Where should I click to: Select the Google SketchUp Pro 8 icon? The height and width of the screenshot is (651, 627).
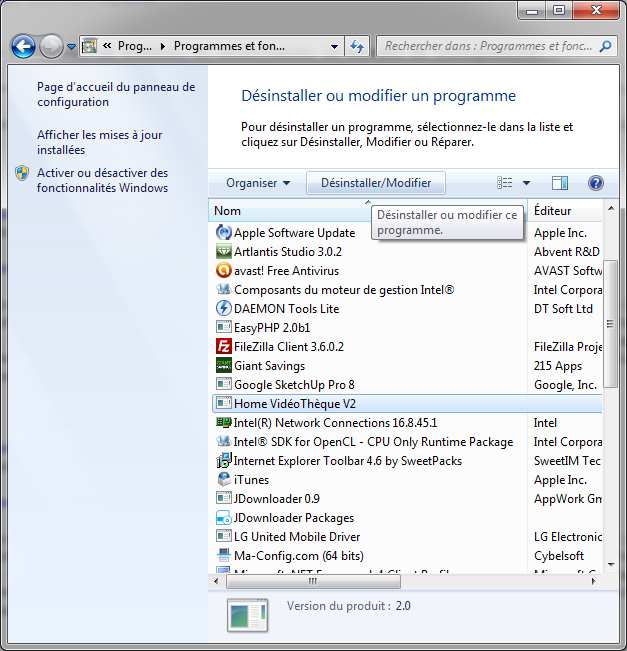pos(224,385)
